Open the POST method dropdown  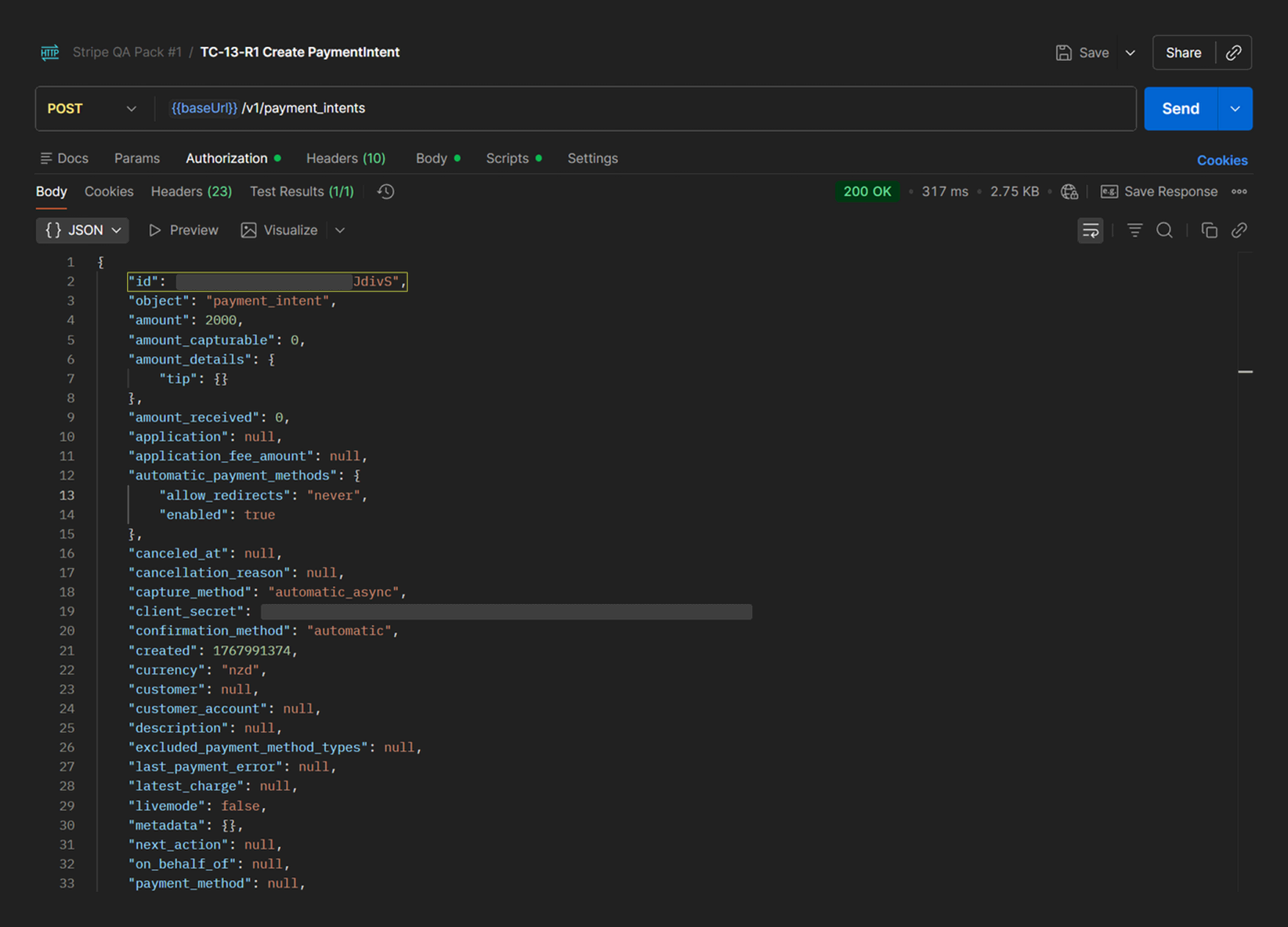tap(92, 109)
